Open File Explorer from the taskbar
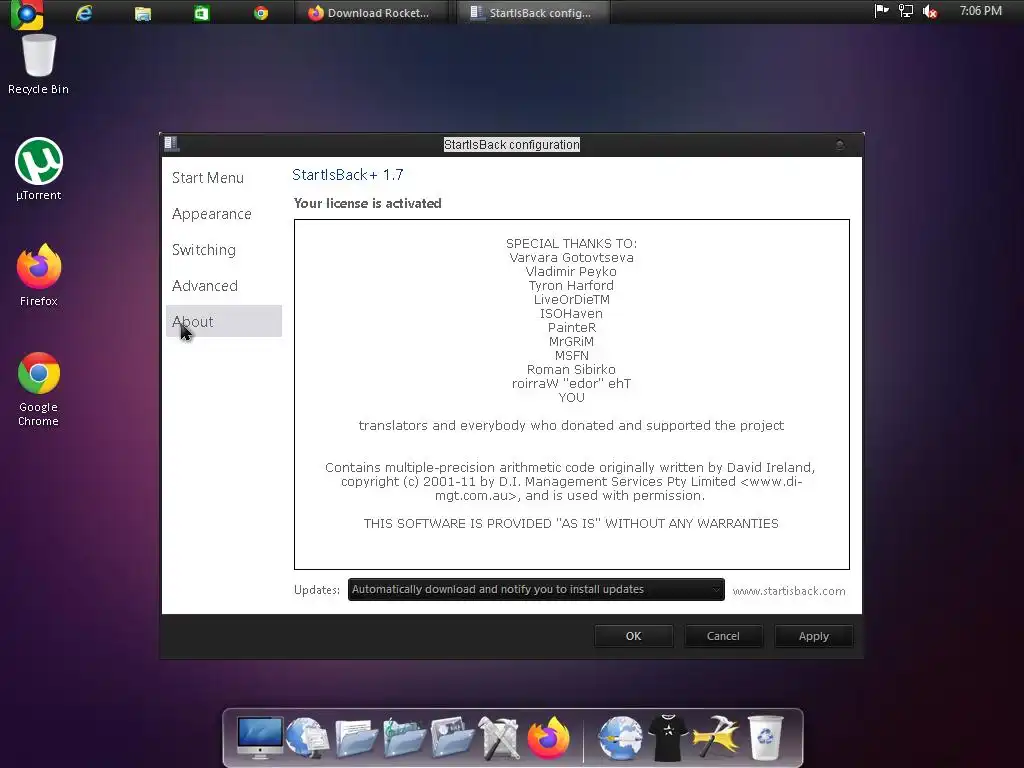 click(x=142, y=13)
